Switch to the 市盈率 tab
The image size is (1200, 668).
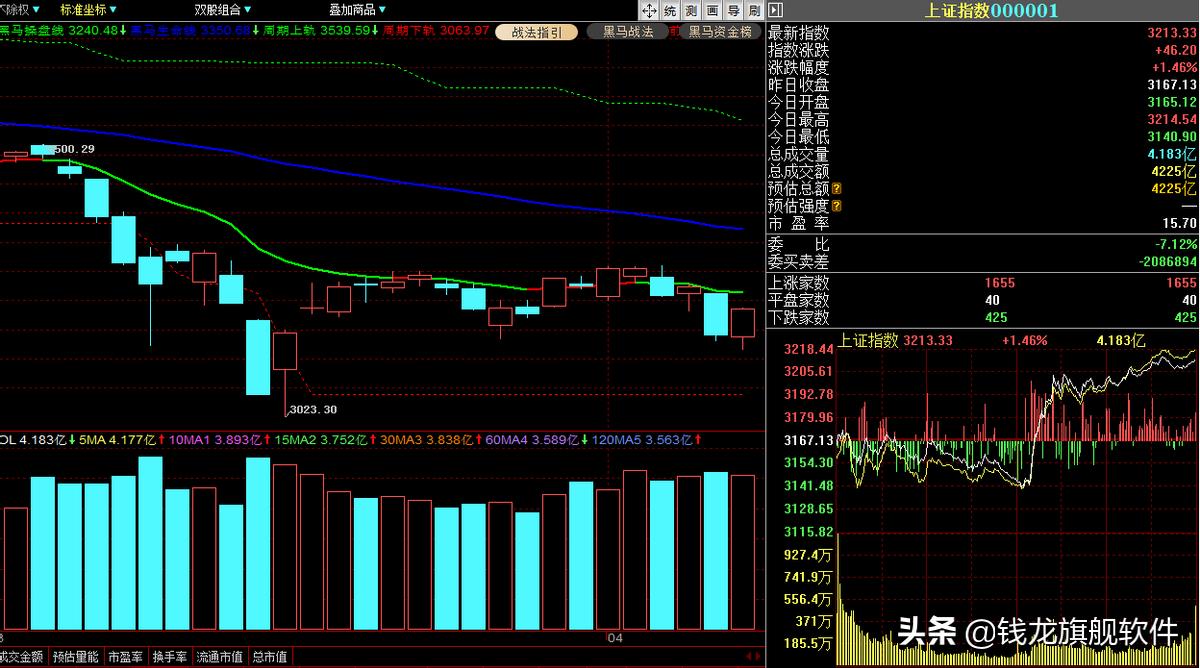click(125, 657)
